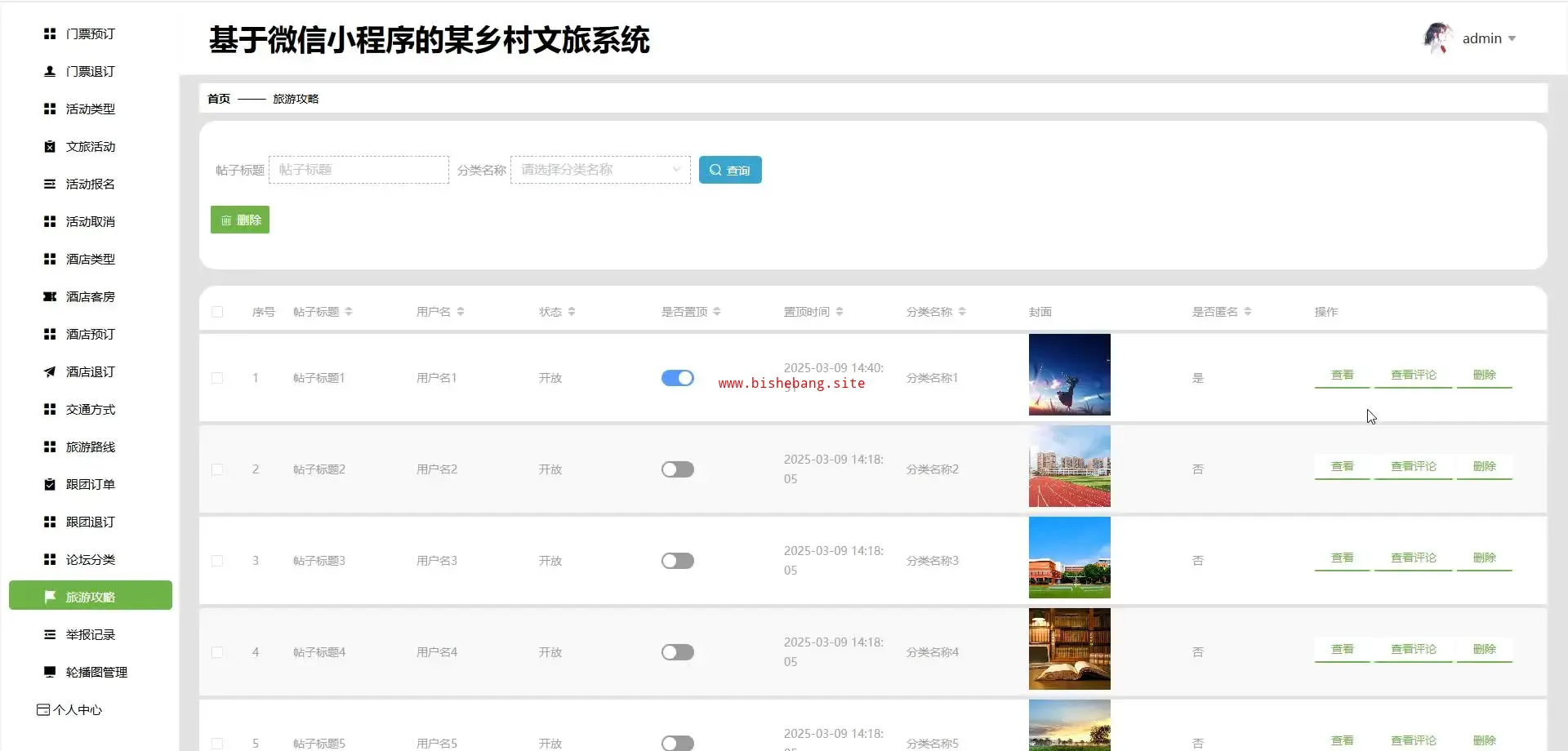Image resolution: width=1568 pixels, height=751 pixels.
Task: Click the flag icon beside 旅游攻略
Action: click(50, 598)
